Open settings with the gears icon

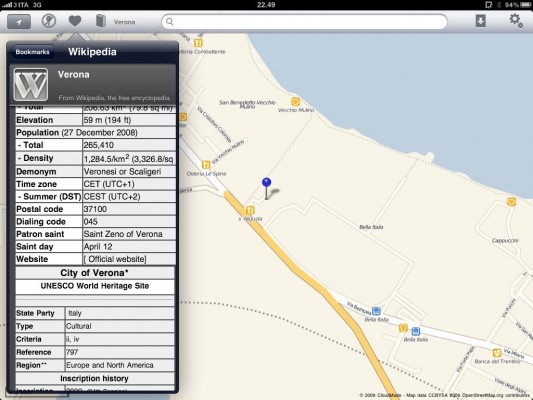[516, 20]
